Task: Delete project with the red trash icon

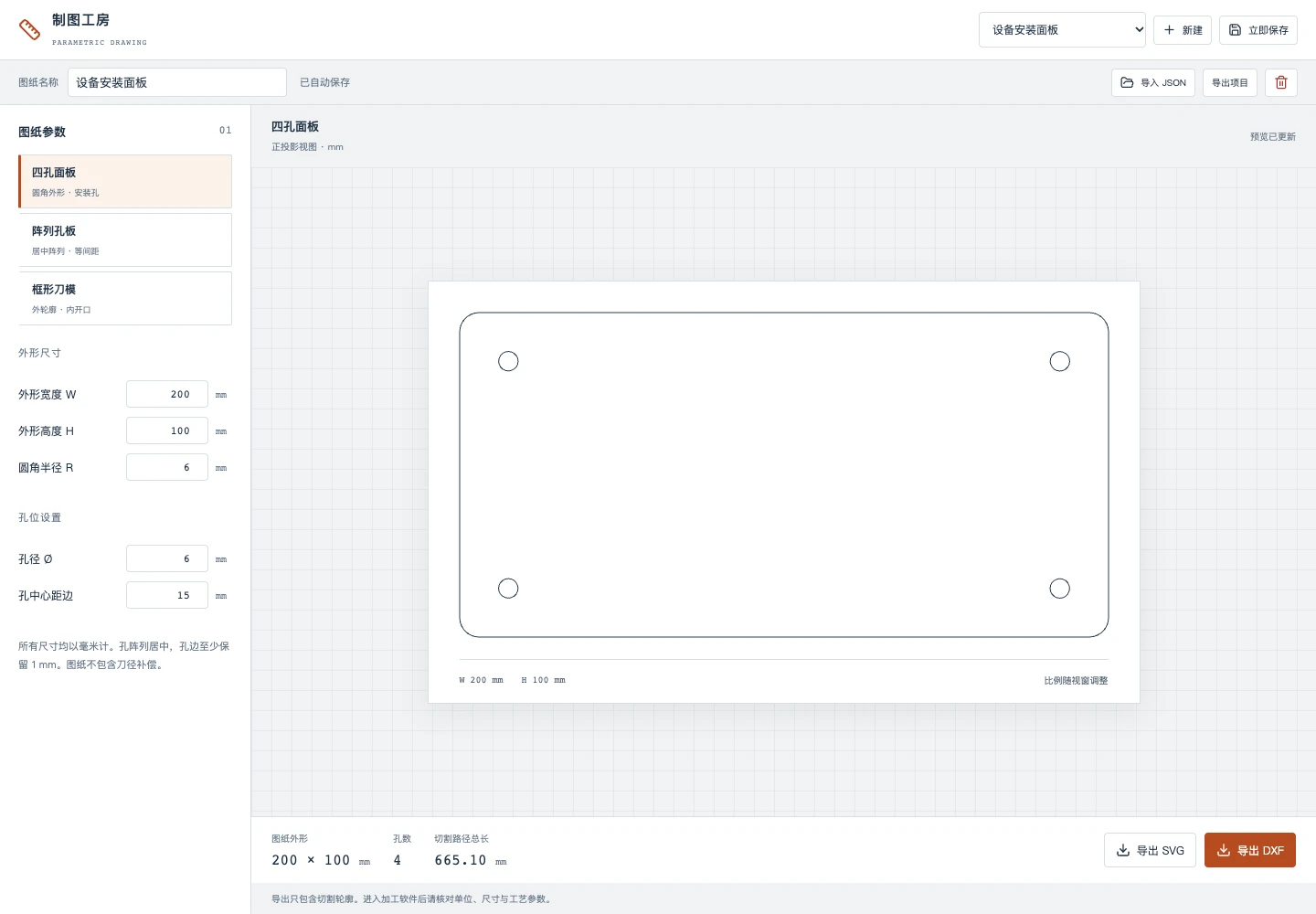Action: tap(1281, 82)
